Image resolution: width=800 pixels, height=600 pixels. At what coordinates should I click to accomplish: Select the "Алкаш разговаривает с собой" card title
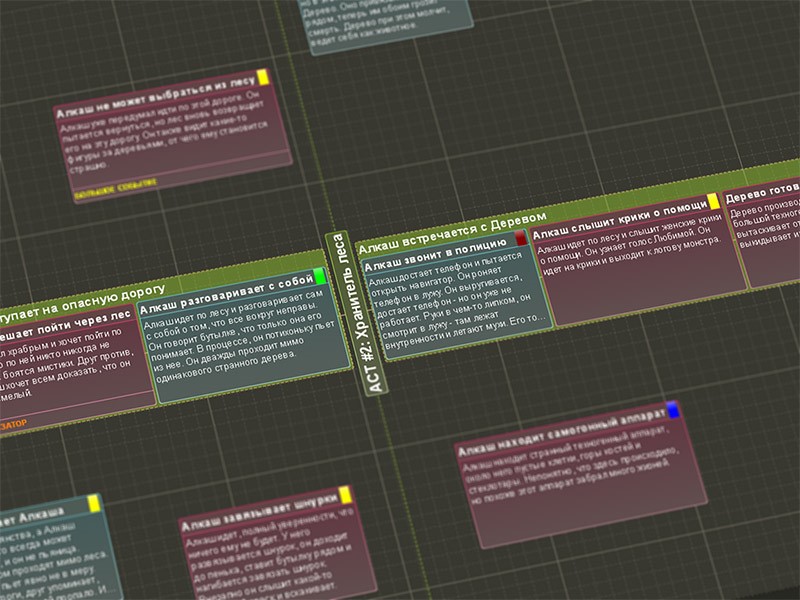225,289
